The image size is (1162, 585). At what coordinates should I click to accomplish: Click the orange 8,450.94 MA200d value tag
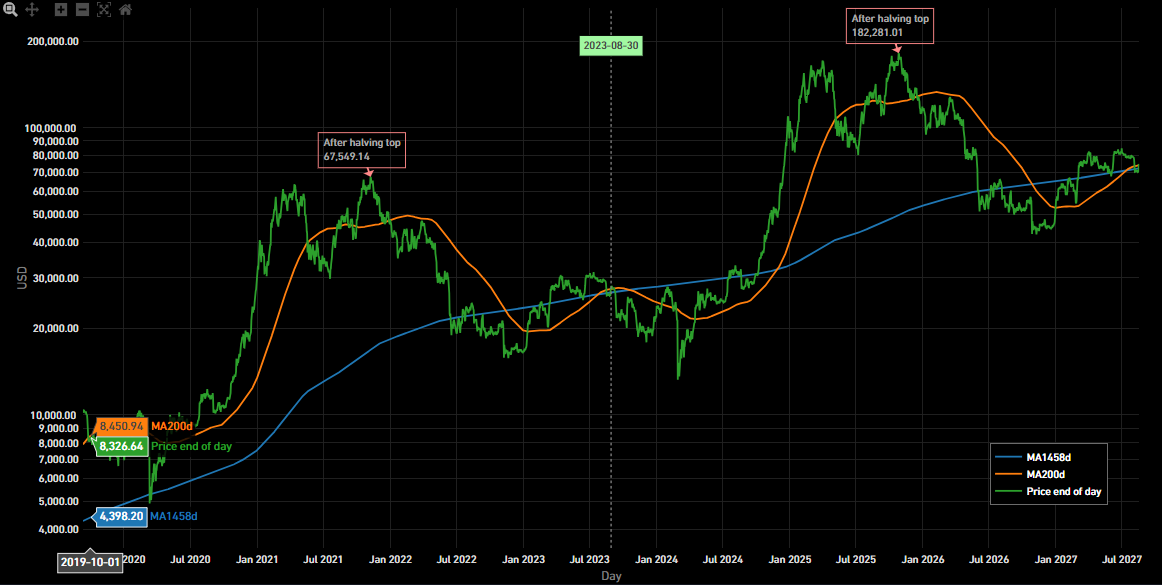[x=122, y=426]
